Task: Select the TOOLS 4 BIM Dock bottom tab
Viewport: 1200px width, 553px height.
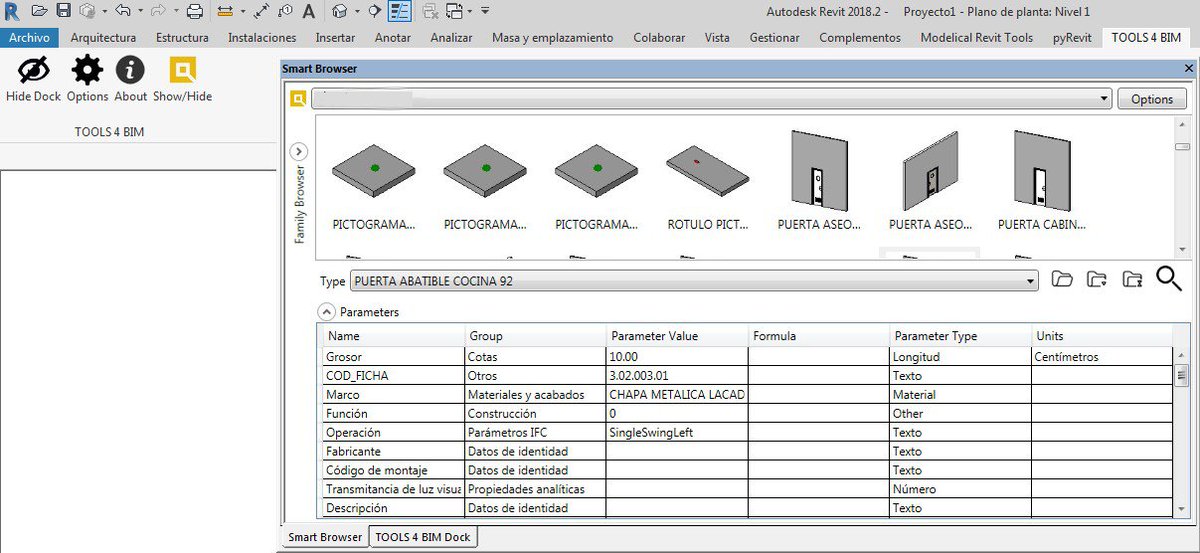Action: 423,537
